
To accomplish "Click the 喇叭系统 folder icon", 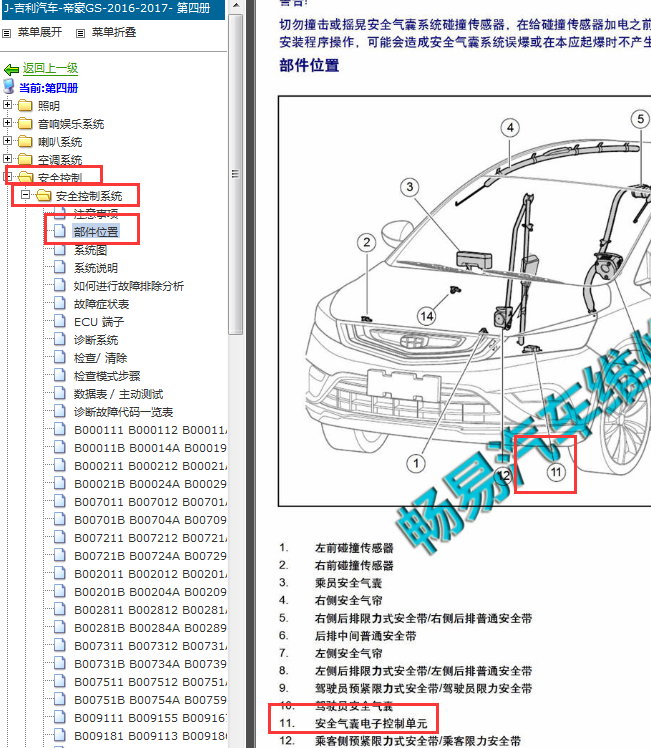I will 25,141.
